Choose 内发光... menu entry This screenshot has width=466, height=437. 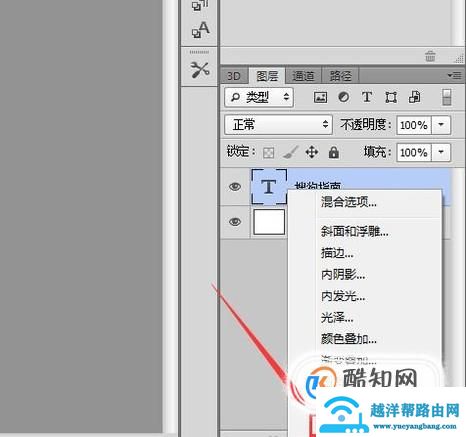(343, 296)
